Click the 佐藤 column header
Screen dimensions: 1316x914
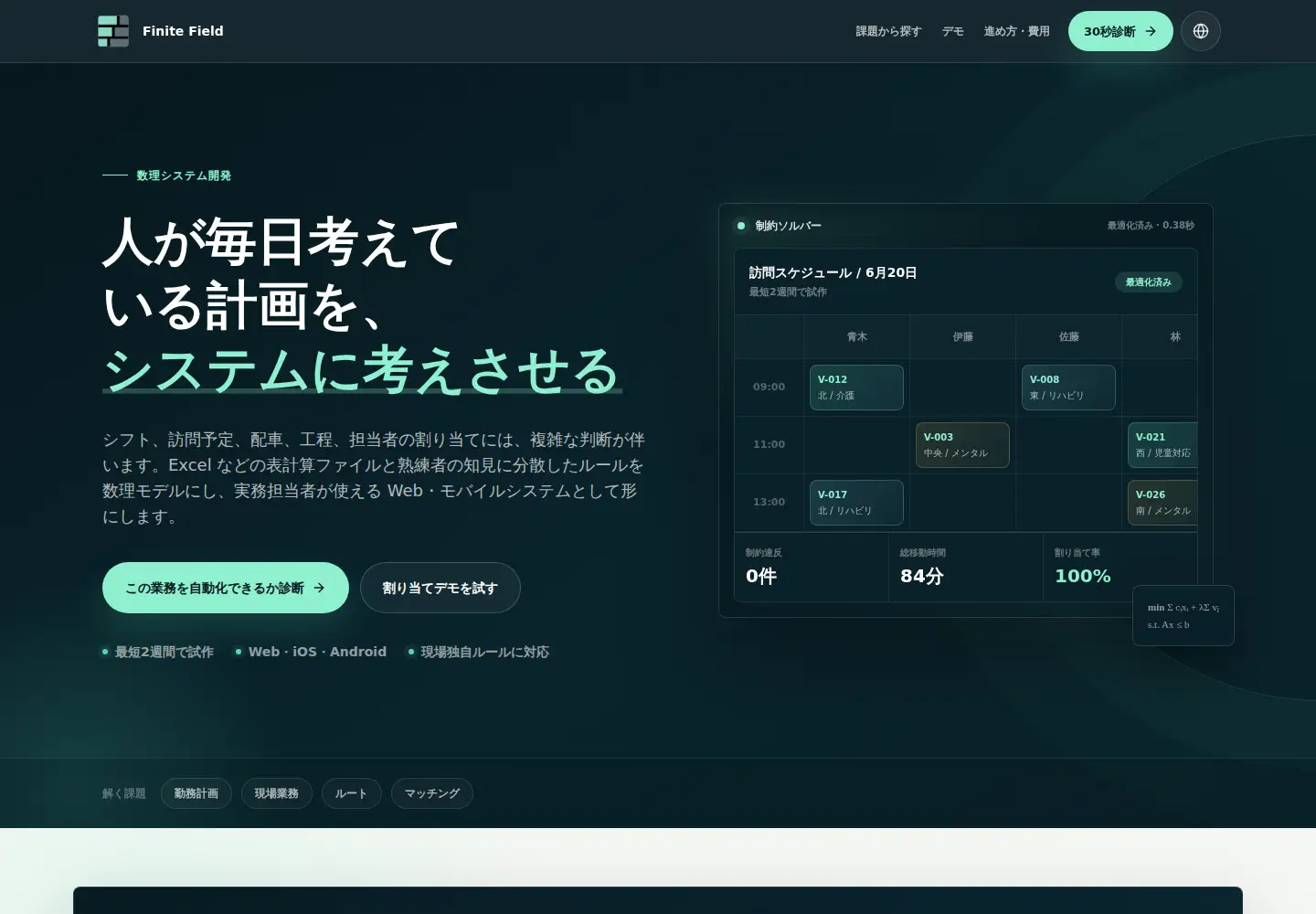1068,337
